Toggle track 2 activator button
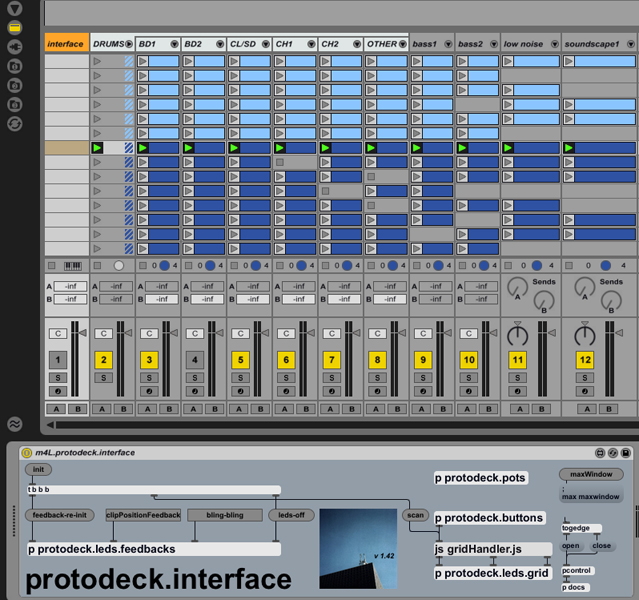 [x=103, y=360]
